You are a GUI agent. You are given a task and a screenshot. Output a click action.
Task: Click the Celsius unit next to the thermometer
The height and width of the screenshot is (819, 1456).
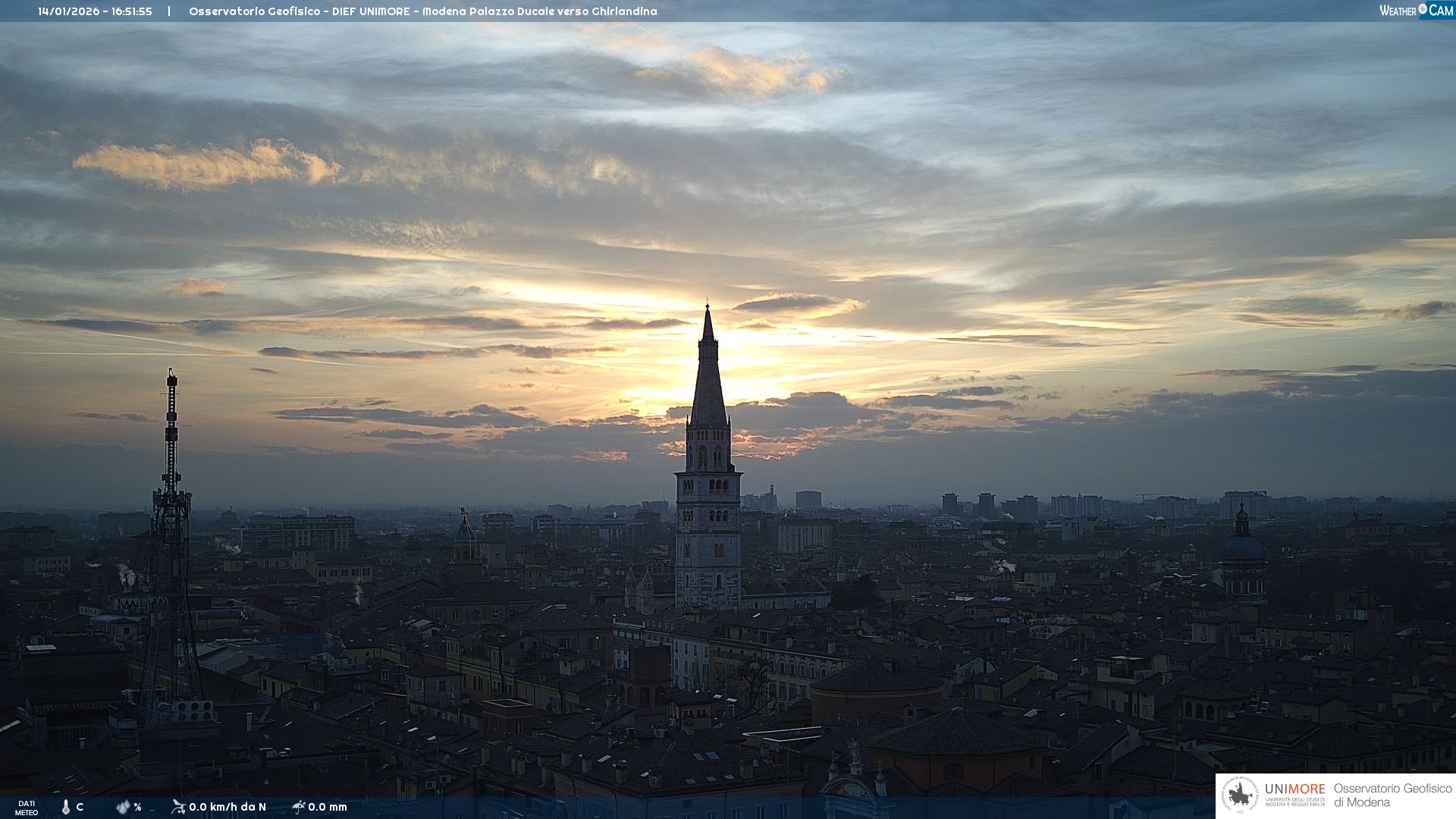point(80,807)
